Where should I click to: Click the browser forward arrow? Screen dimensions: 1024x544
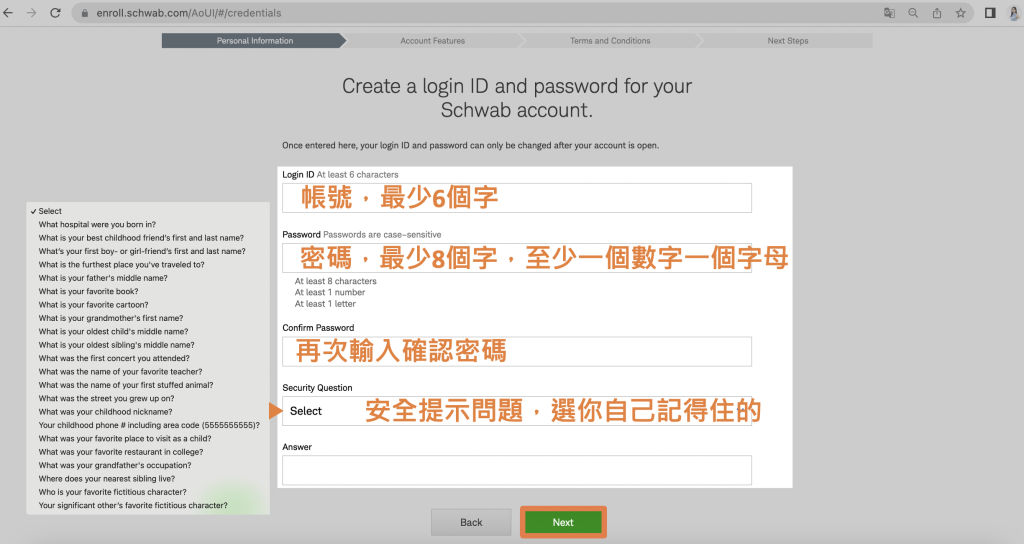(31, 13)
